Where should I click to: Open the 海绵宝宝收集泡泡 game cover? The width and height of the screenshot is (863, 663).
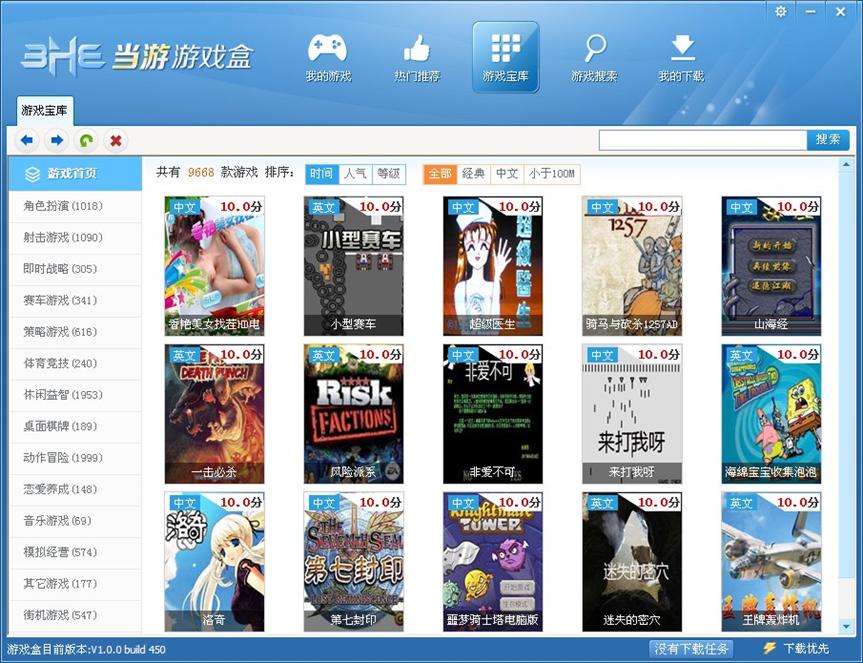pos(771,414)
